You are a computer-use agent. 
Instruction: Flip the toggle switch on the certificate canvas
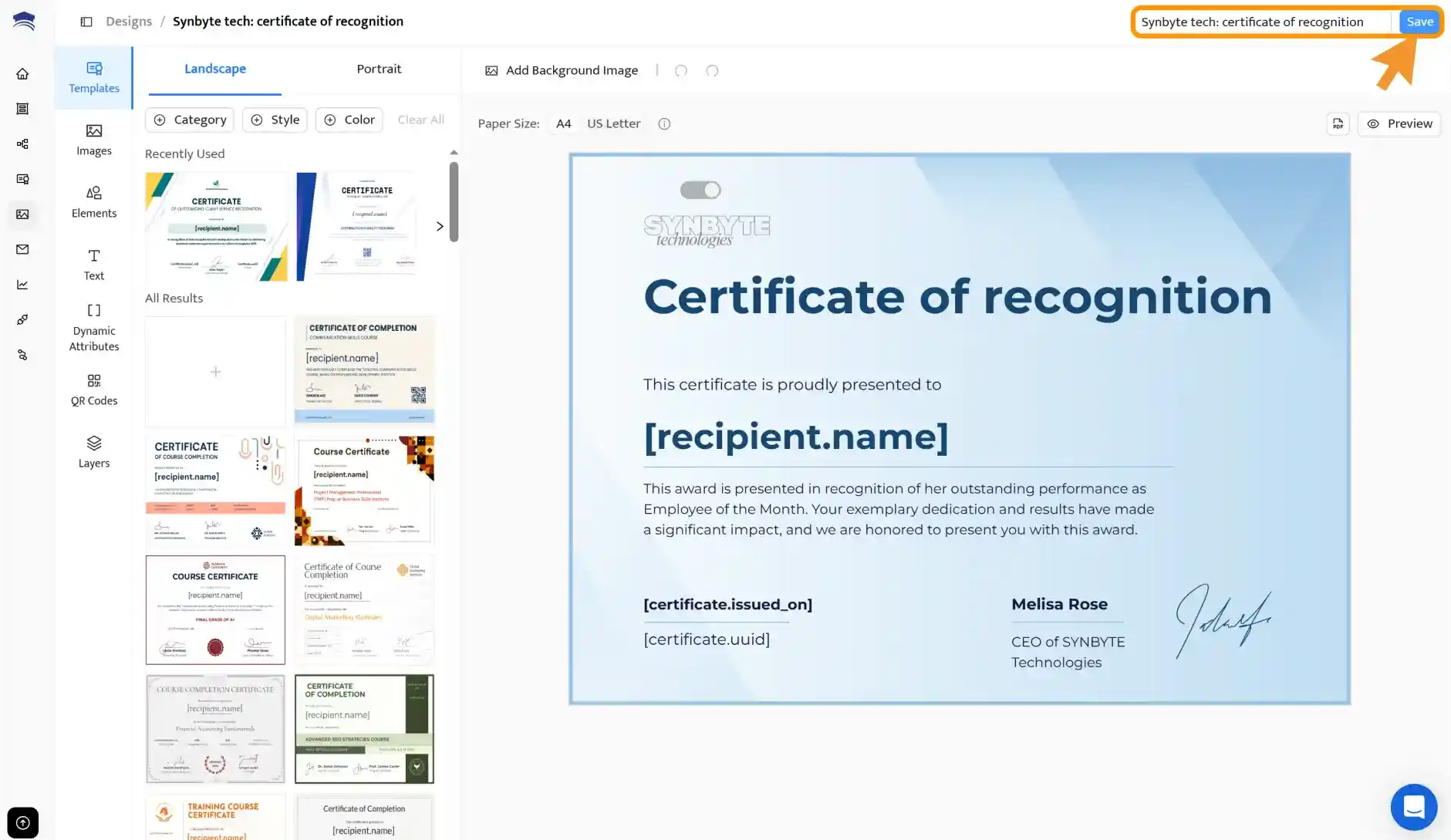coord(700,189)
